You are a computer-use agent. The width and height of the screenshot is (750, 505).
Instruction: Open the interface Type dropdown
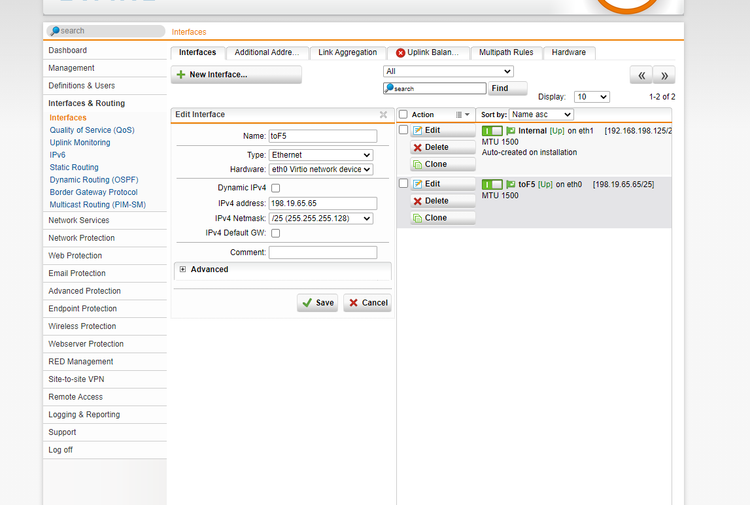pos(321,155)
